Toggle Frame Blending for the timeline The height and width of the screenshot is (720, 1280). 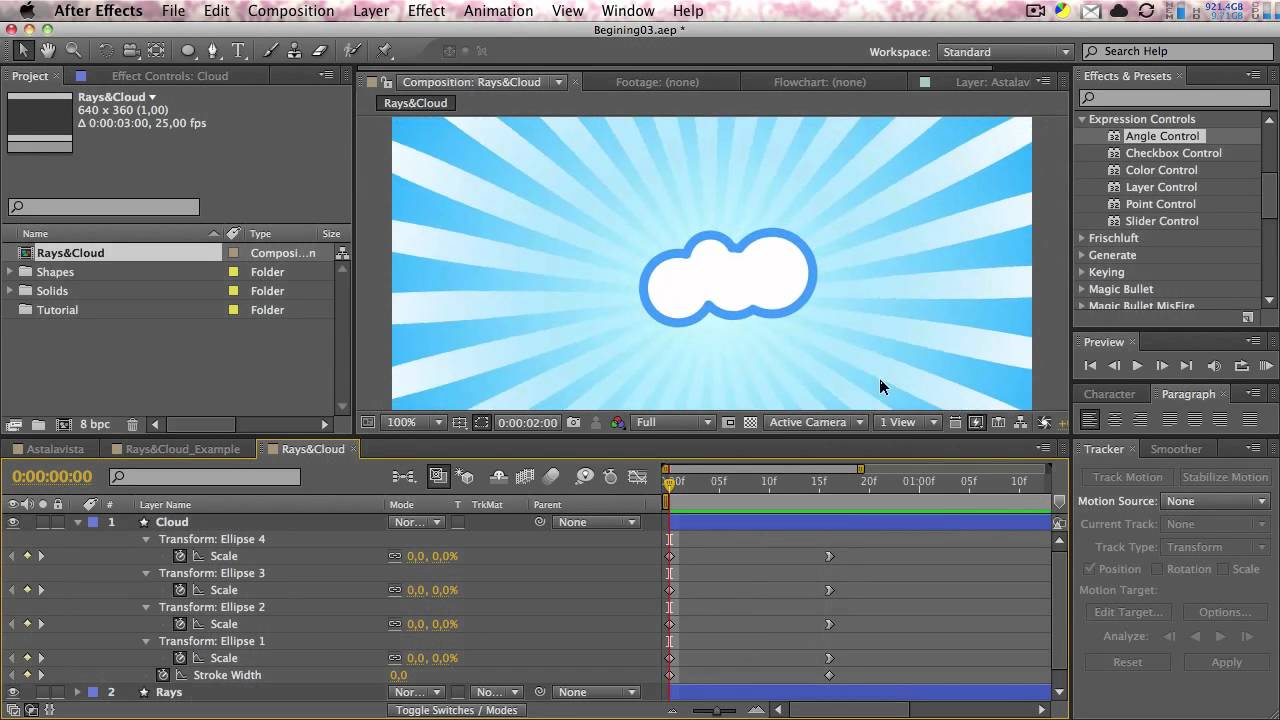525,477
